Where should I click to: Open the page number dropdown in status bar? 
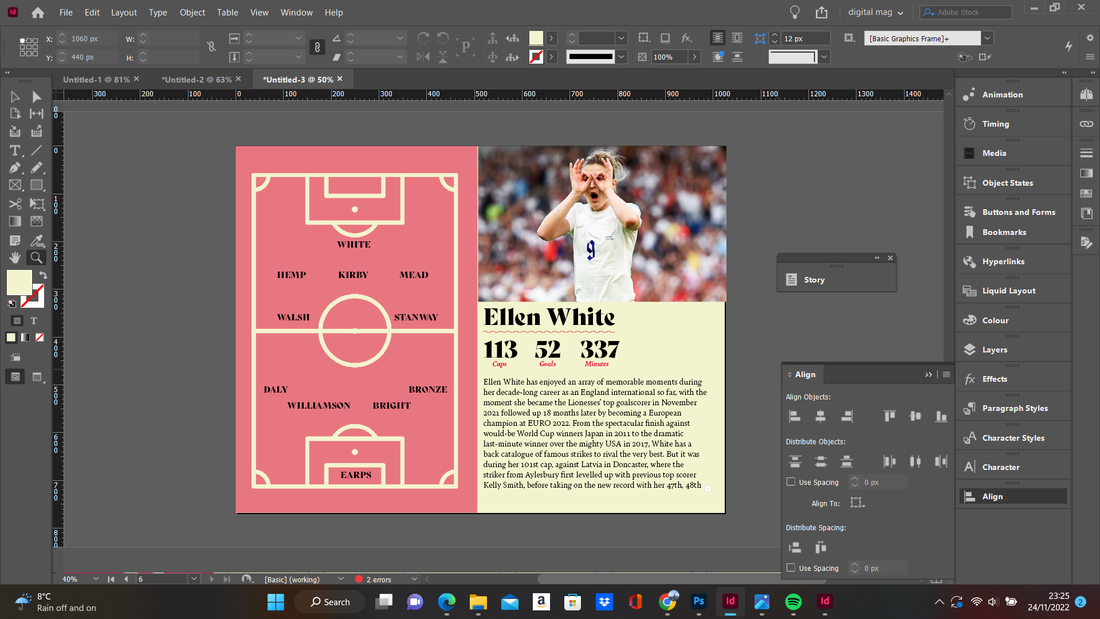click(x=194, y=579)
